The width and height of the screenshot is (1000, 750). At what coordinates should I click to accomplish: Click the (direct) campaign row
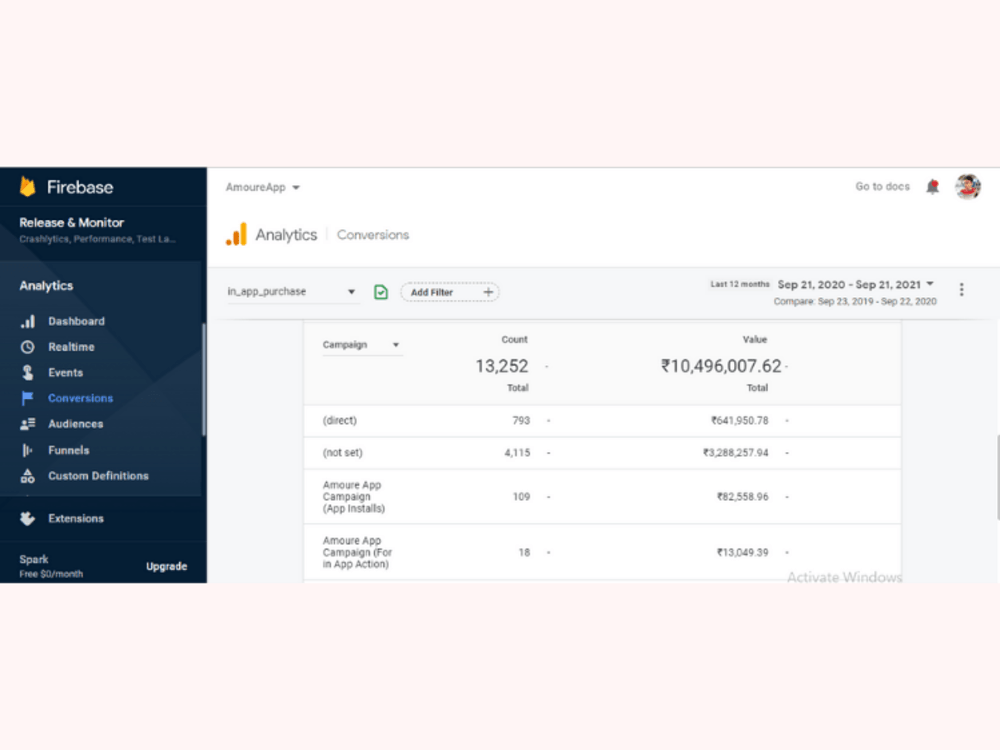[602, 421]
